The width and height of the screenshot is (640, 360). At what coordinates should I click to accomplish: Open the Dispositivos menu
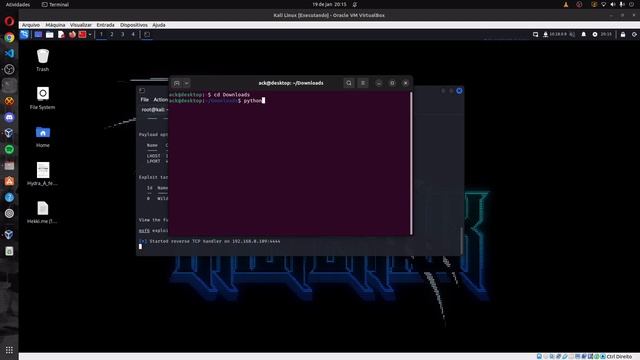click(x=134, y=25)
